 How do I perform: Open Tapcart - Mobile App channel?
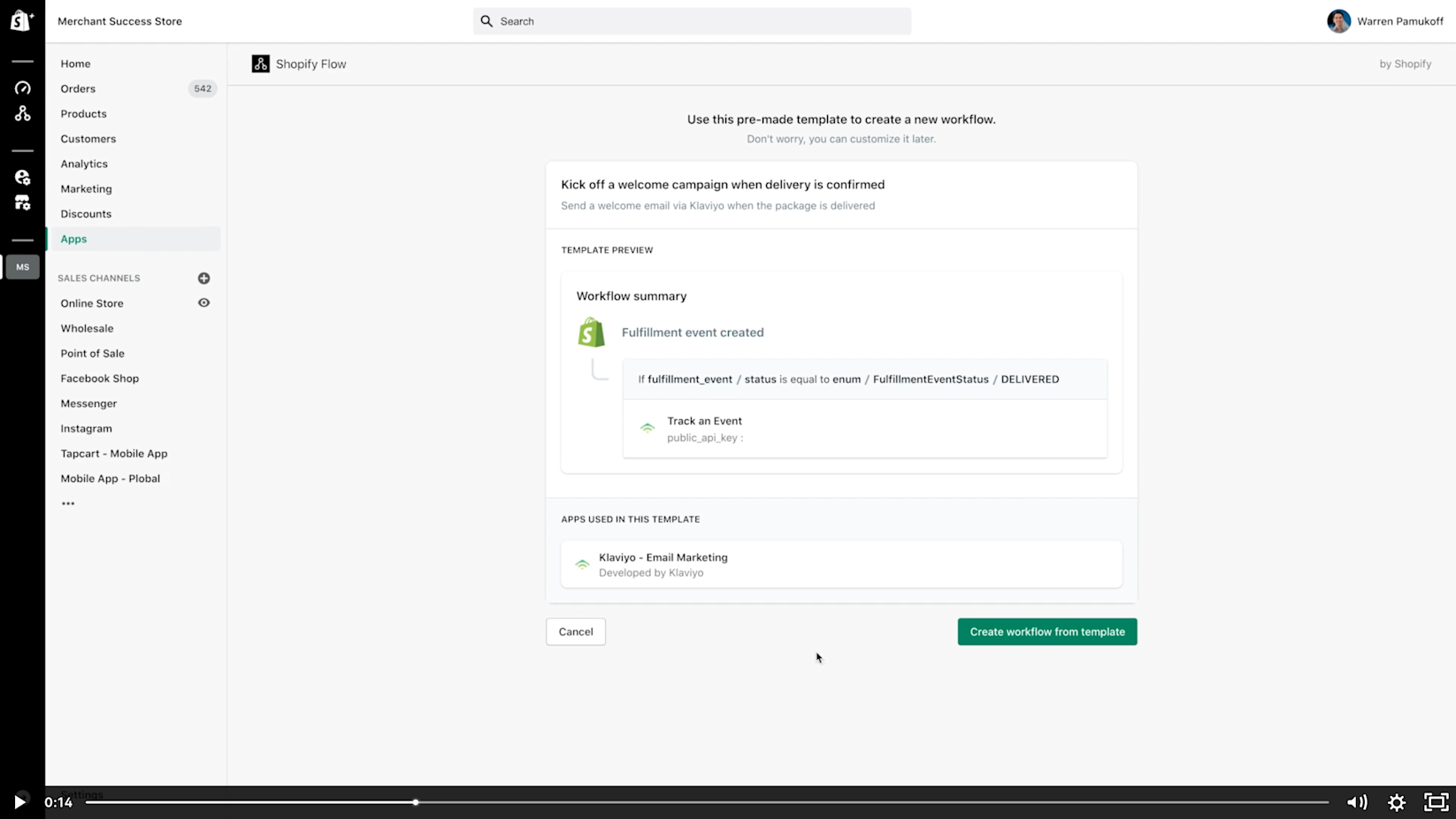click(x=113, y=454)
